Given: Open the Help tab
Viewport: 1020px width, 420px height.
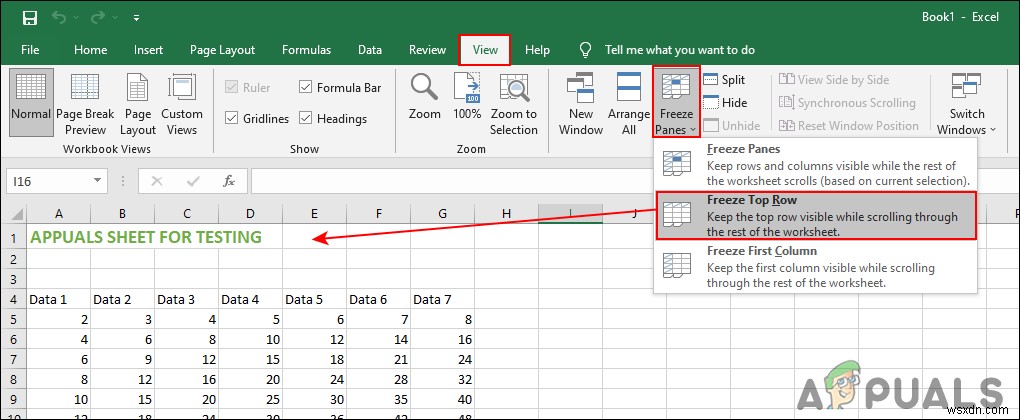Looking at the screenshot, I should click(537, 50).
